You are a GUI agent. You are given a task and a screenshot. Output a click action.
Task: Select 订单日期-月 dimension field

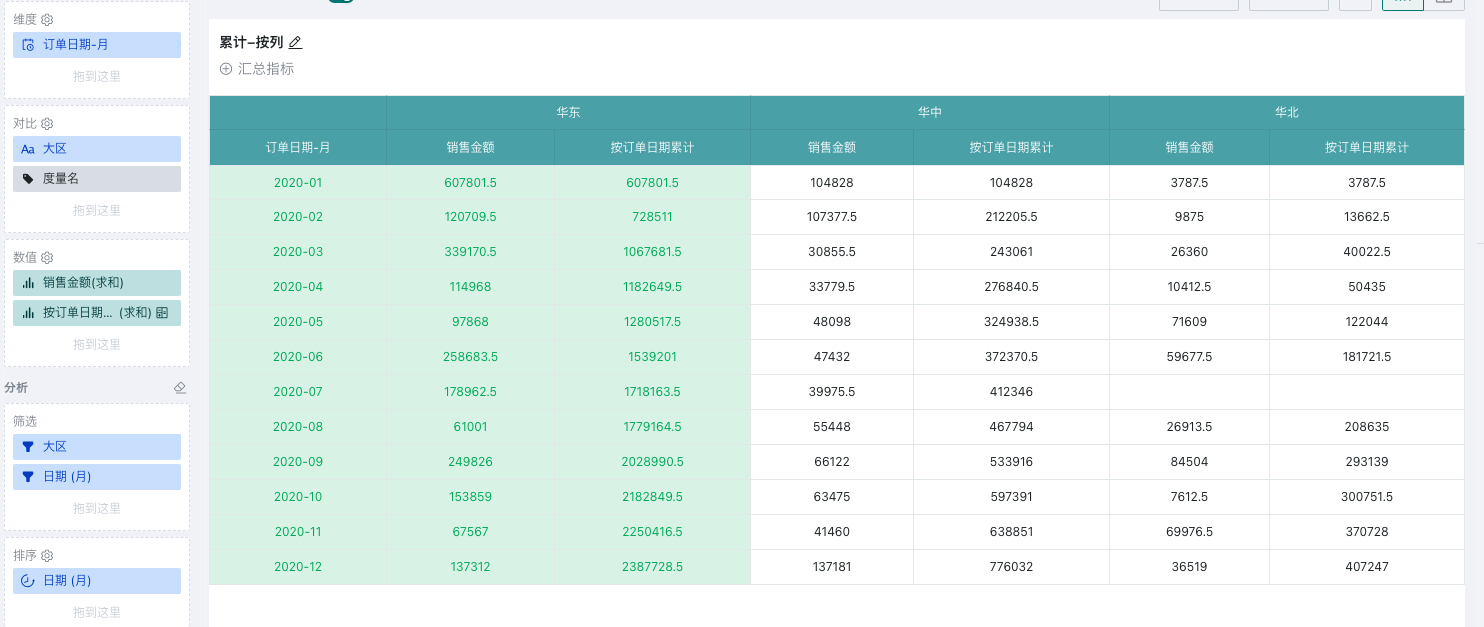[97, 45]
